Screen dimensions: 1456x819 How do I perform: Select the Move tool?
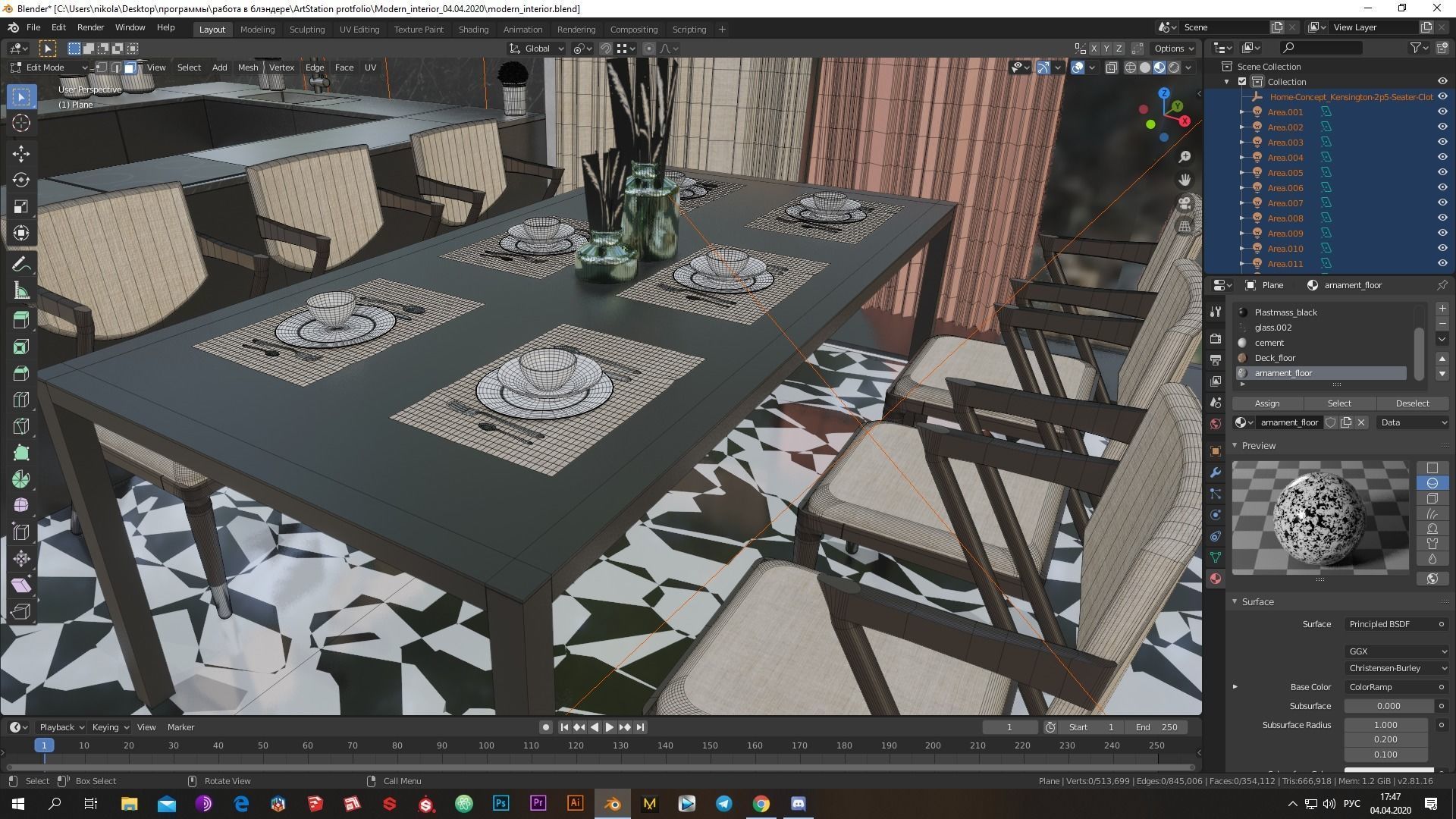tap(21, 154)
